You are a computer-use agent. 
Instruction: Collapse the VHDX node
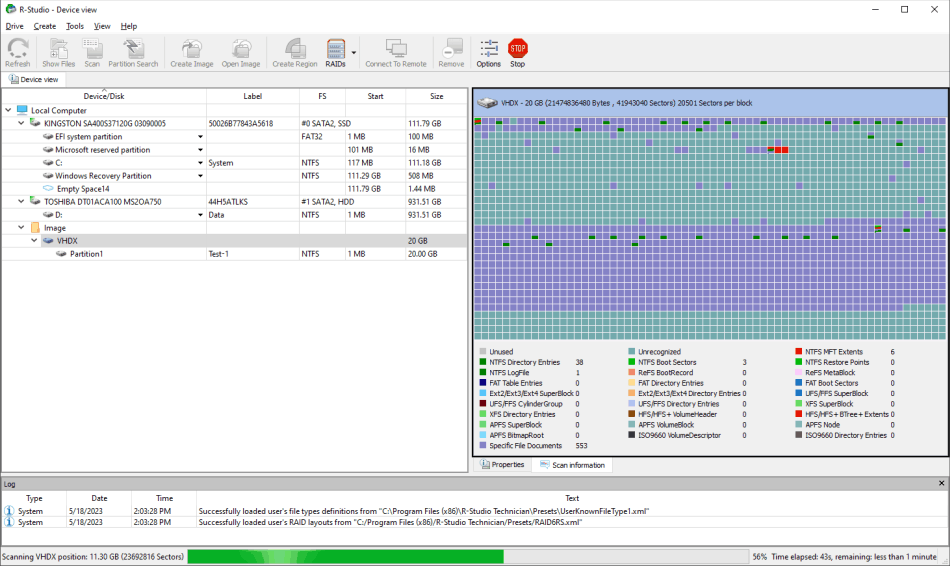coord(34,241)
